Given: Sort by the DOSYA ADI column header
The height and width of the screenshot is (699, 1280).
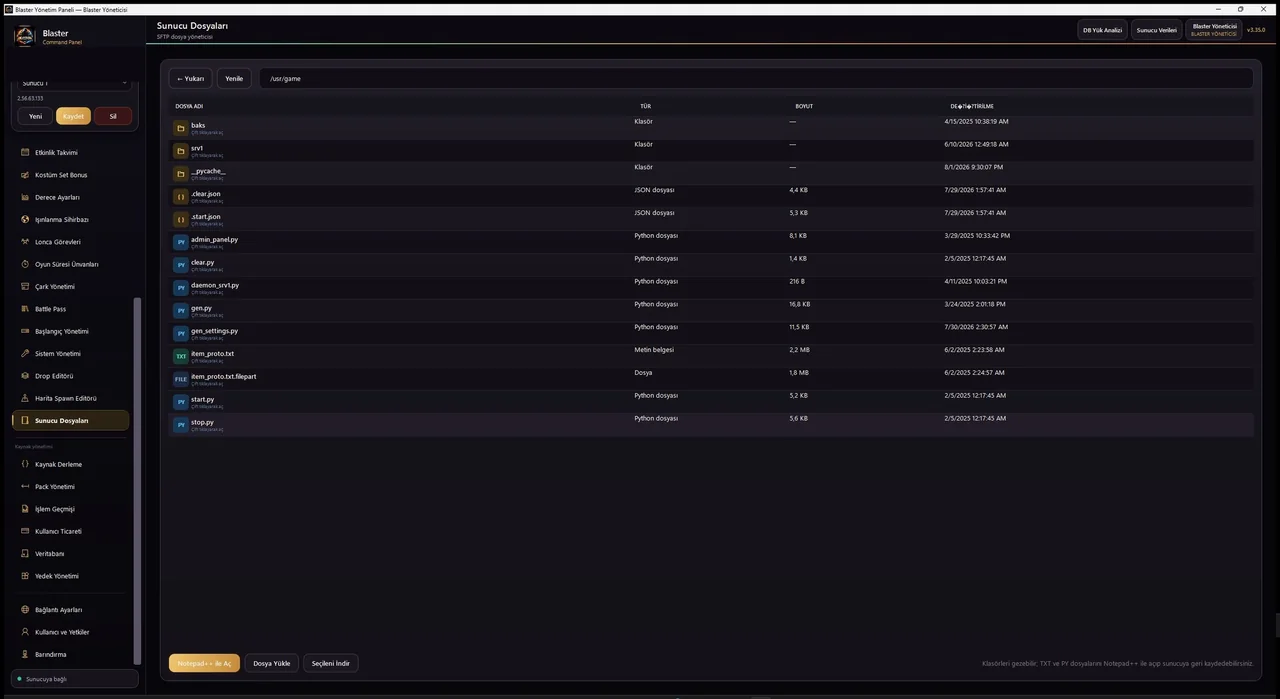Looking at the screenshot, I should click(189, 106).
